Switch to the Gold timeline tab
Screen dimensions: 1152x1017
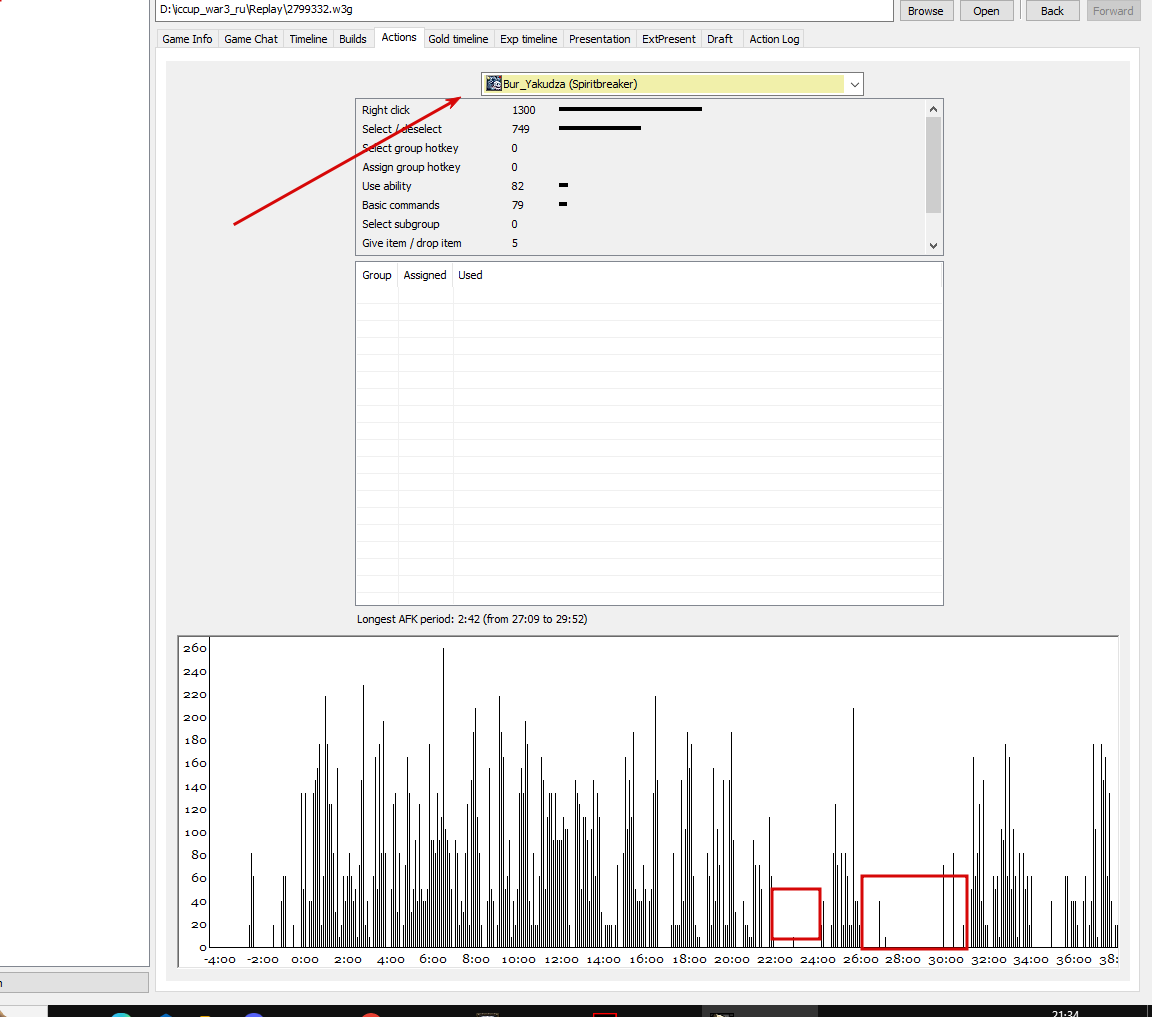pyautogui.click(x=458, y=39)
